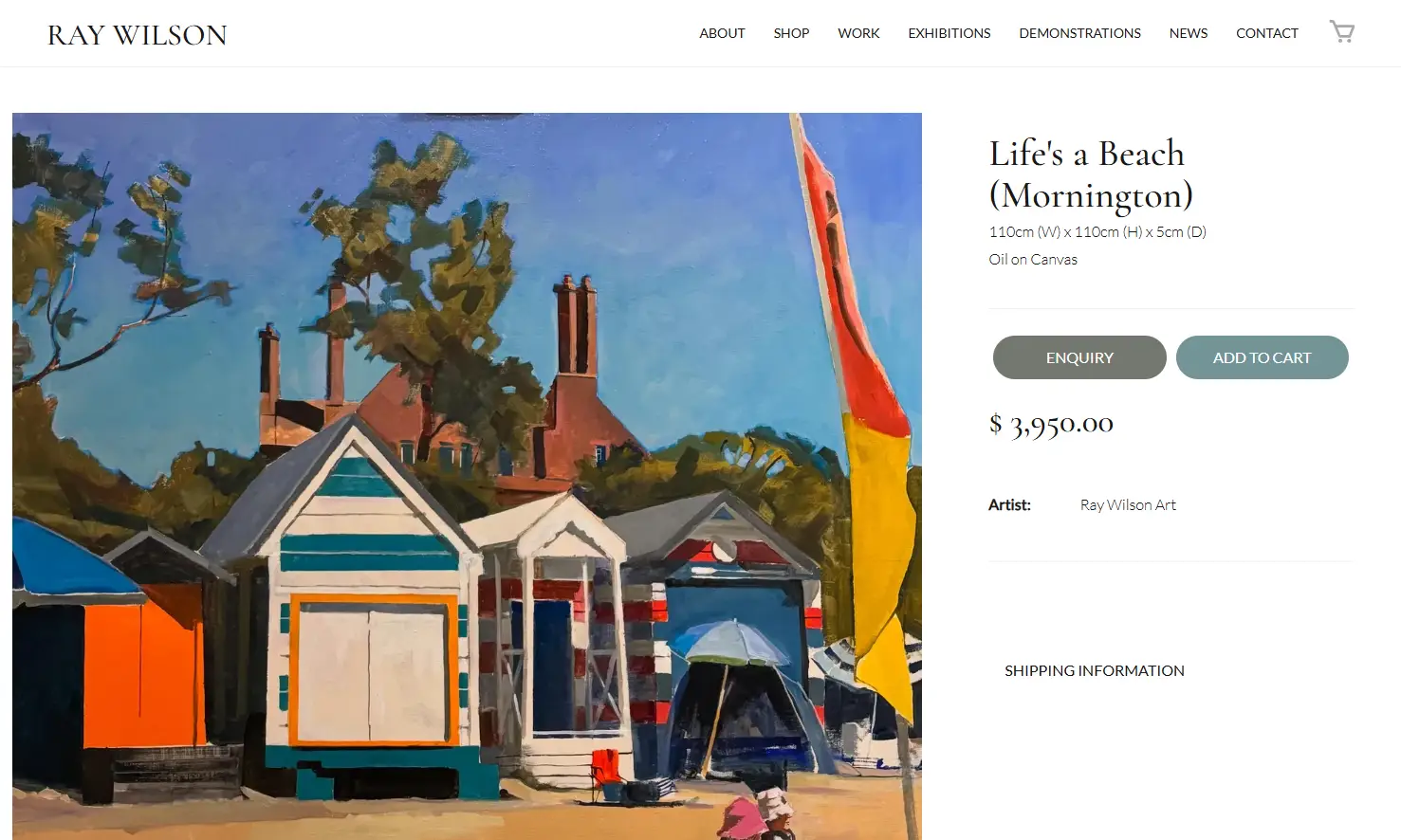Open the Demonstrations menu item

click(1079, 33)
